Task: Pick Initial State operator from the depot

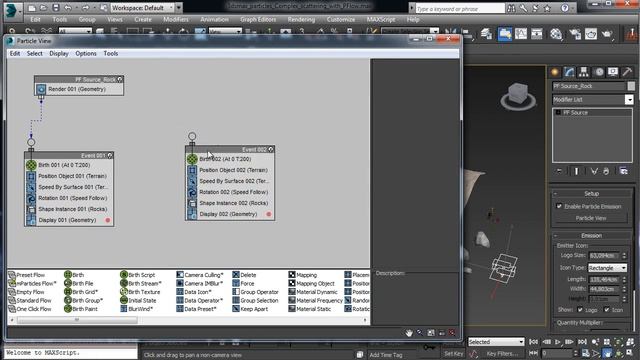Action: (138, 300)
